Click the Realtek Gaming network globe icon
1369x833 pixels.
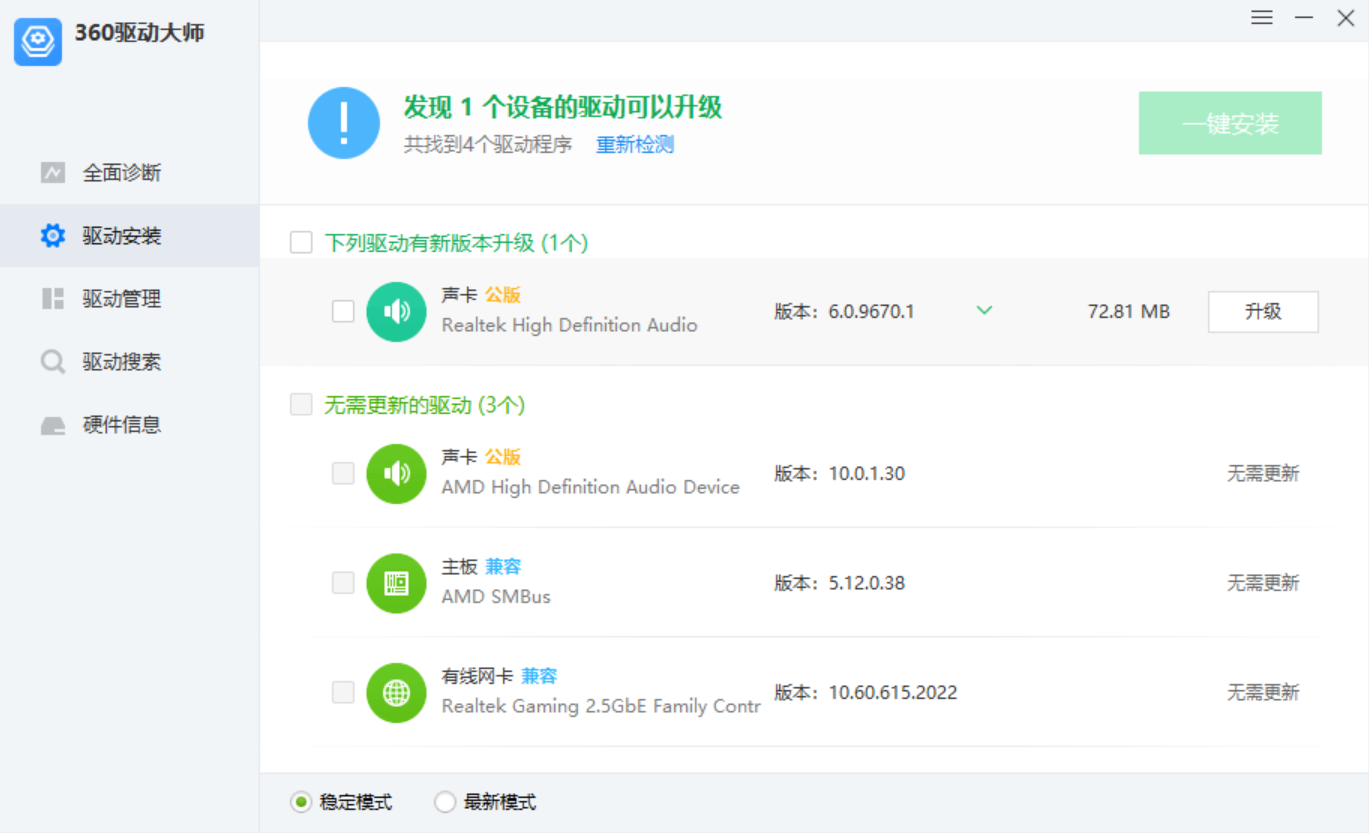(x=397, y=692)
